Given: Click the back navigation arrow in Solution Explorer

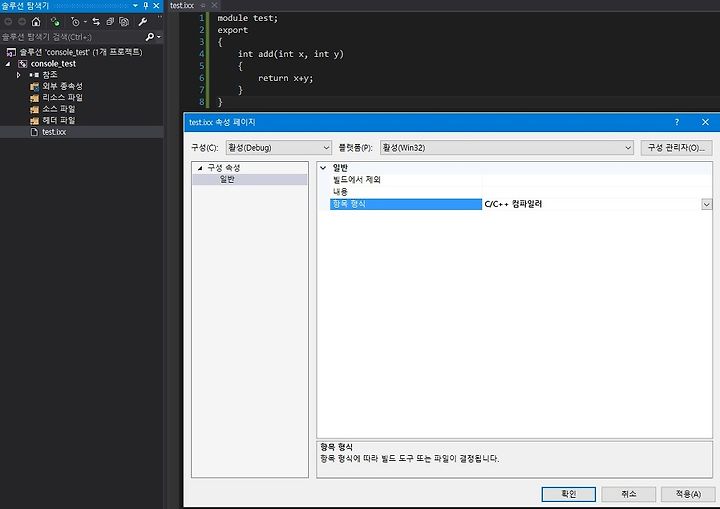Looking at the screenshot, I should (8, 22).
